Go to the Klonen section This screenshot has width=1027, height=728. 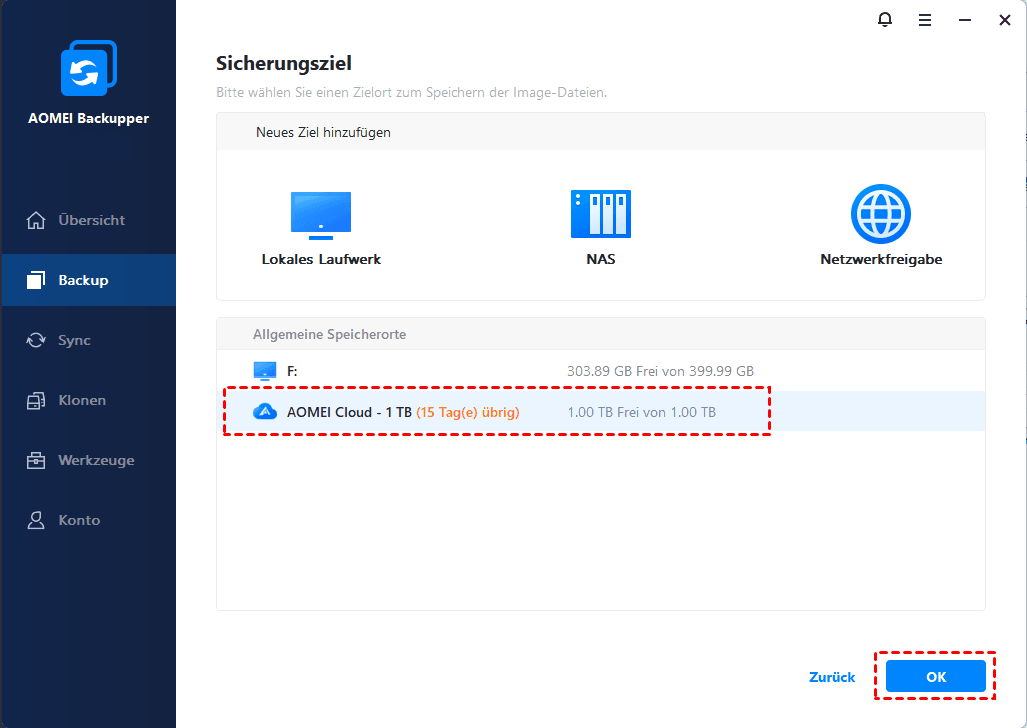[88, 400]
